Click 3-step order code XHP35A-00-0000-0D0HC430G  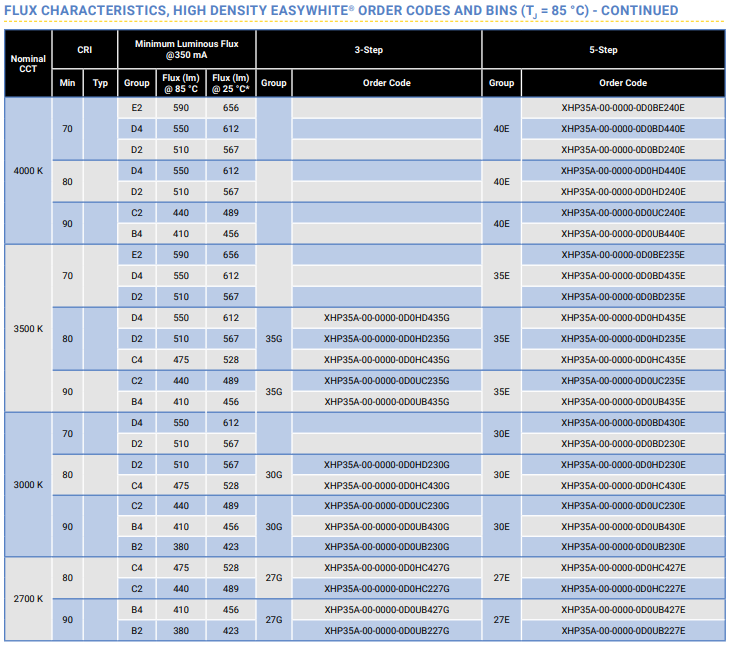[387, 486]
